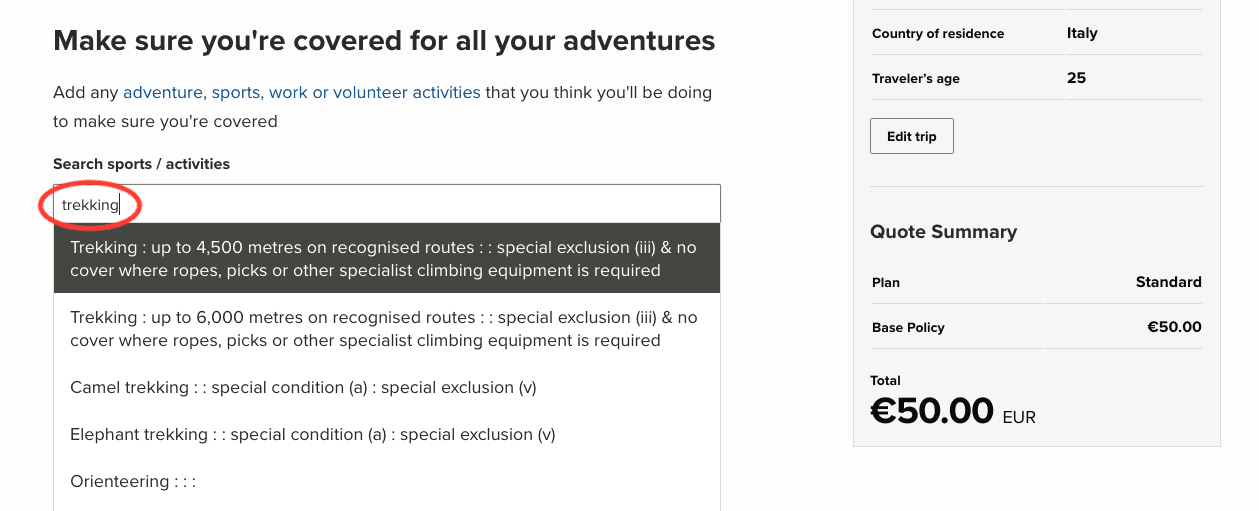Click the Italy country of residence value
Viewport: 1259px width, 511px height.
tap(1082, 33)
